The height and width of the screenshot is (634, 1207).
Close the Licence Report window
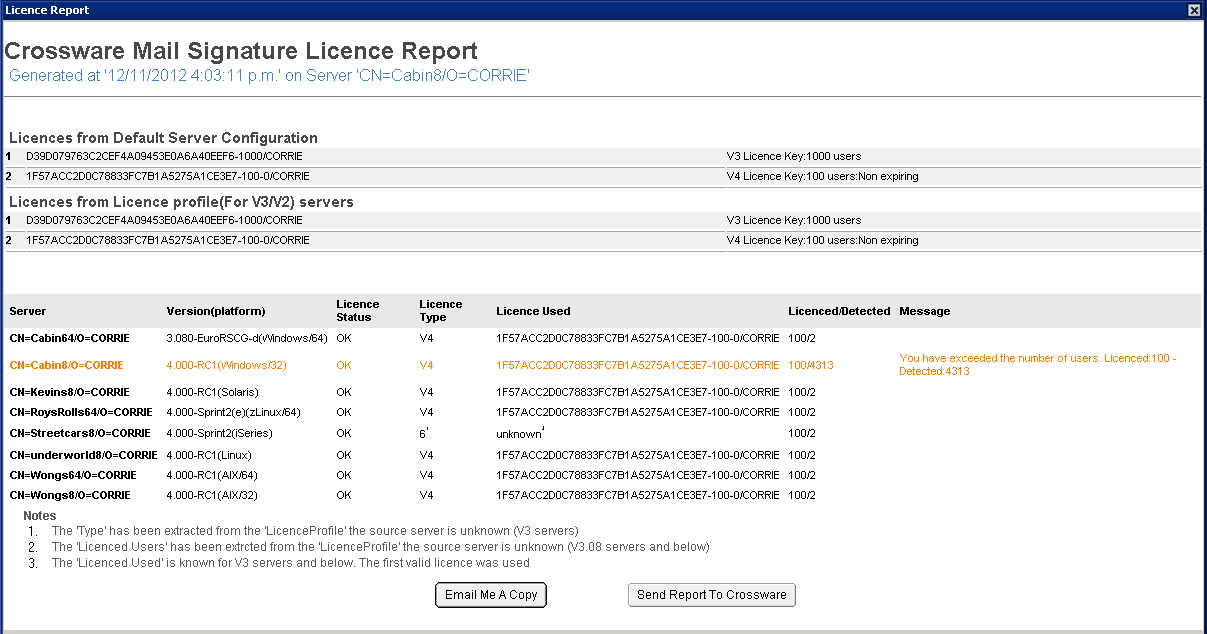pyautogui.click(x=1193, y=10)
